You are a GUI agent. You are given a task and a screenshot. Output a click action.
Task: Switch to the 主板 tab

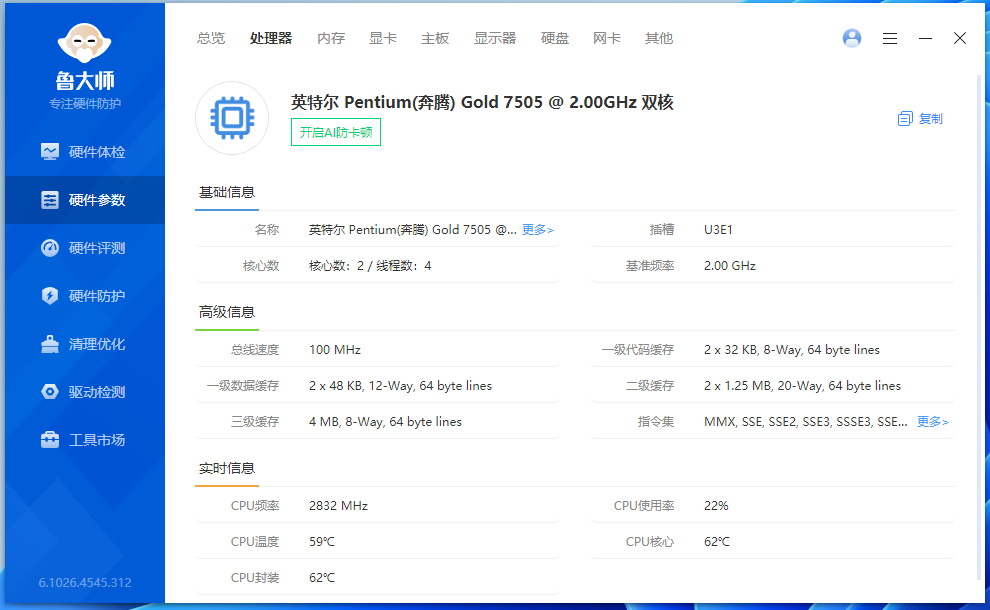(x=435, y=39)
